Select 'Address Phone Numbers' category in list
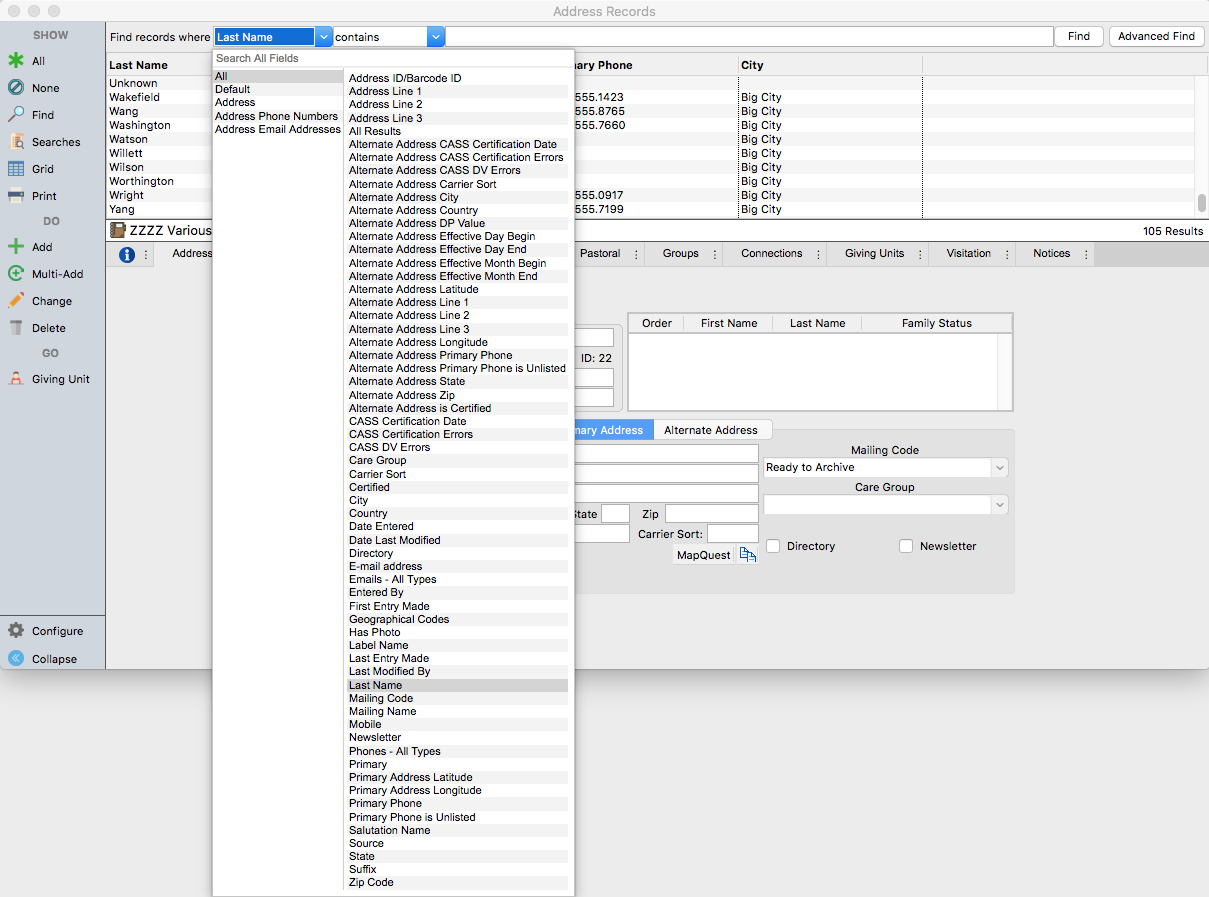The image size is (1209, 897). [276, 116]
